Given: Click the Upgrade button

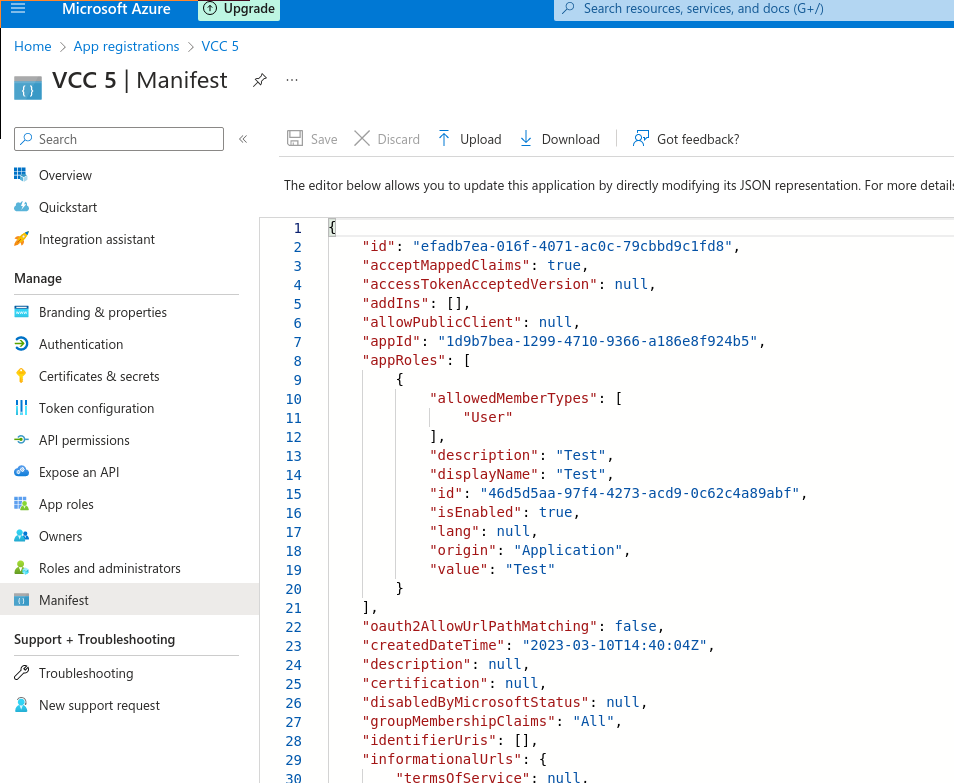Looking at the screenshot, I should pos(239,9).
